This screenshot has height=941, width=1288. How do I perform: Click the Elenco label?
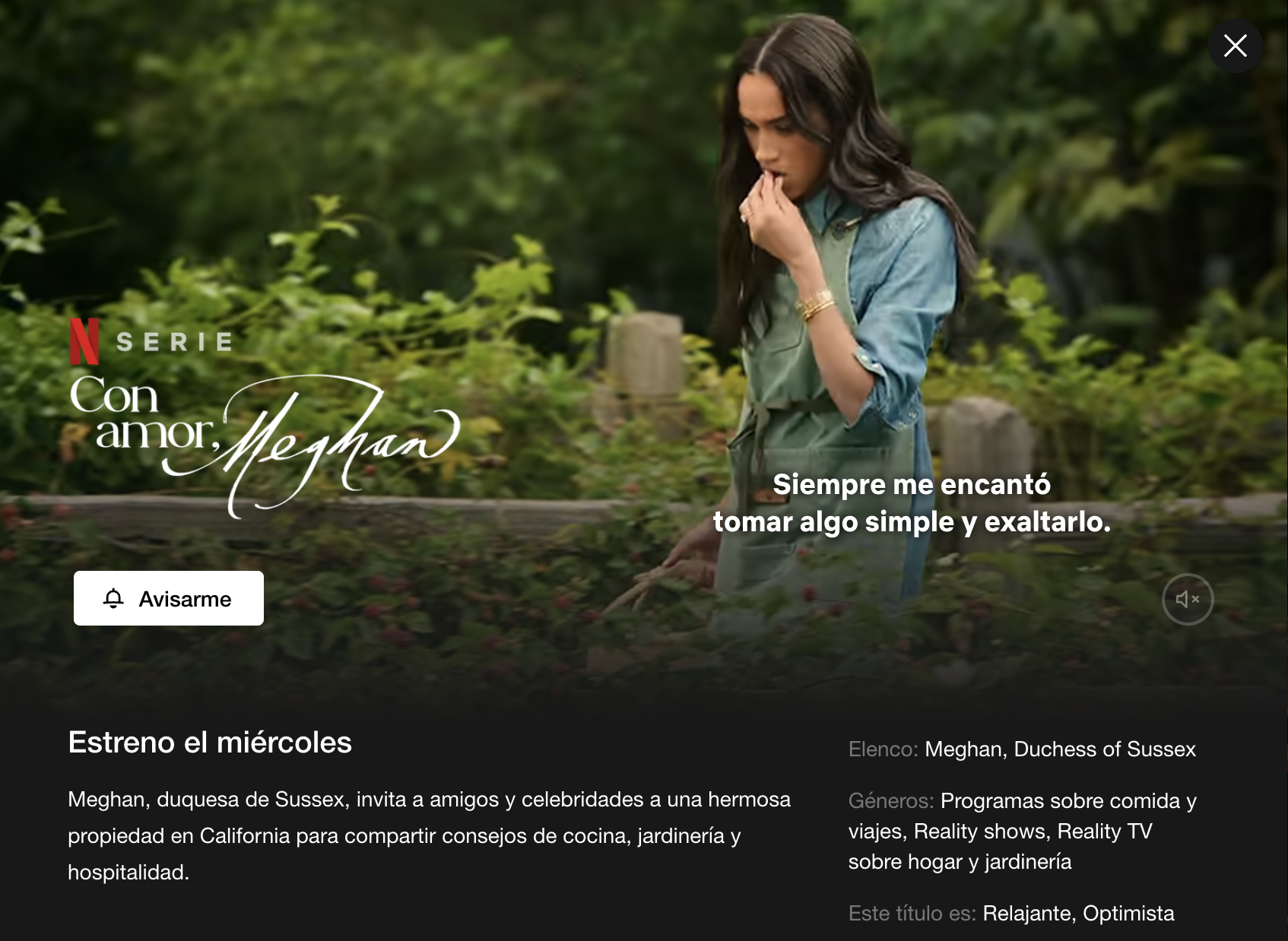[x=884, y=749]
